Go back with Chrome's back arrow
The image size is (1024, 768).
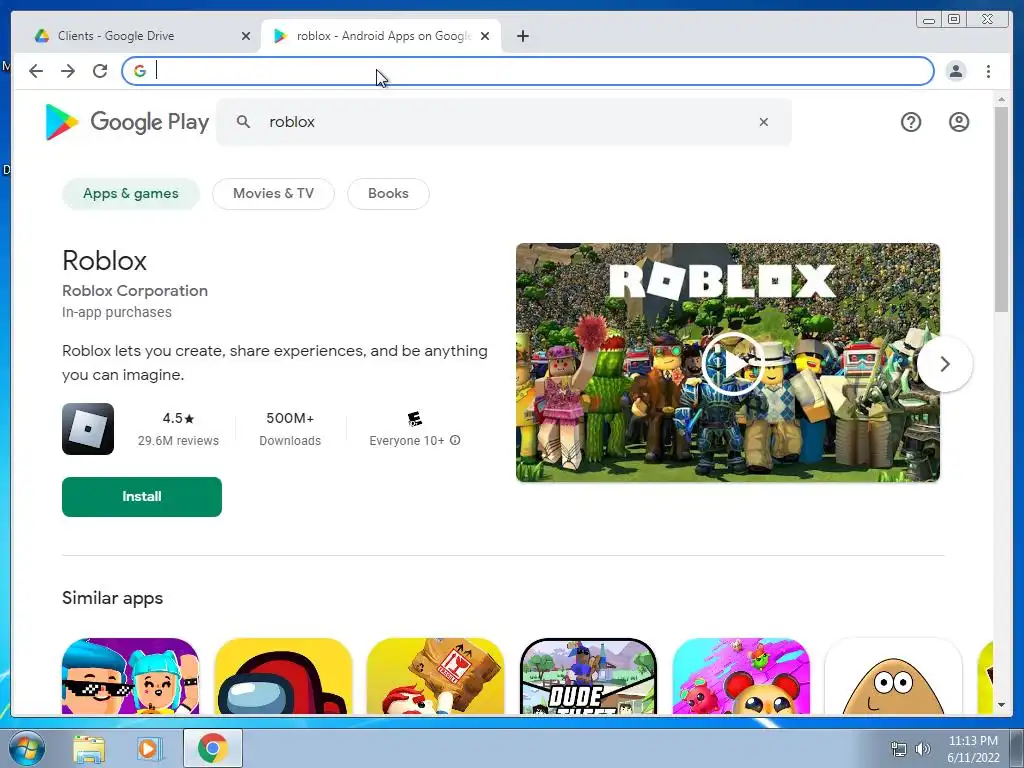(36, 71)
